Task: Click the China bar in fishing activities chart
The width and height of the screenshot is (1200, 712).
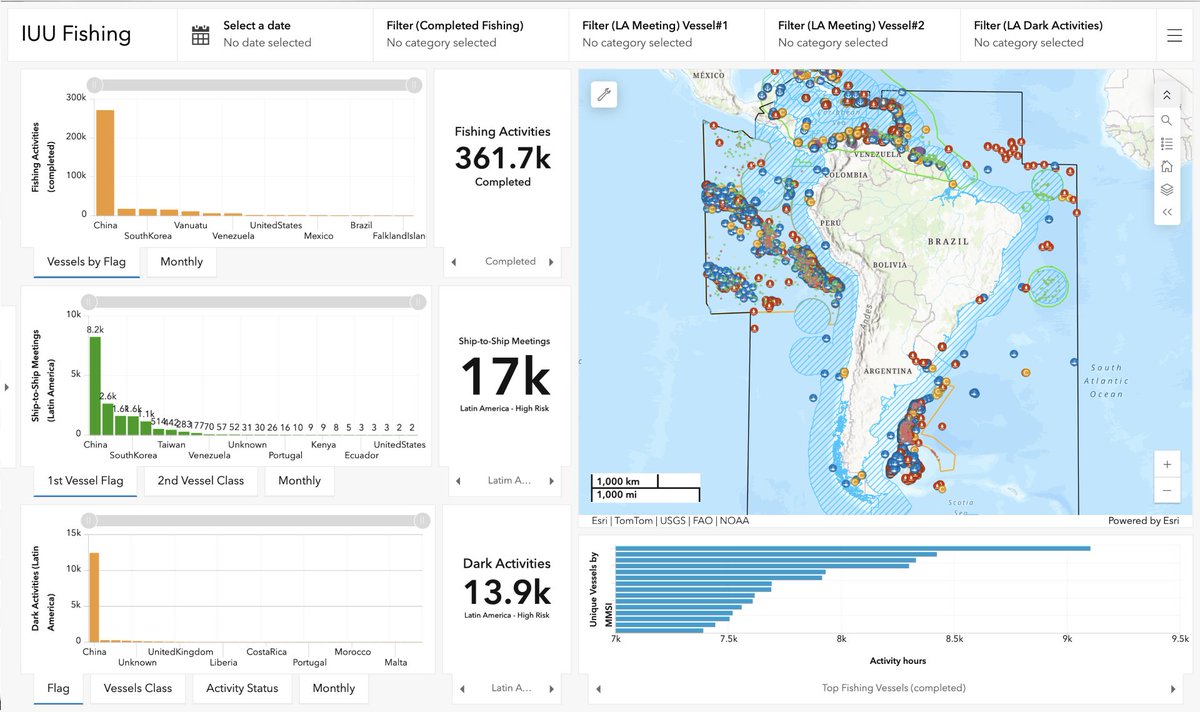Action: coord(105,162)
